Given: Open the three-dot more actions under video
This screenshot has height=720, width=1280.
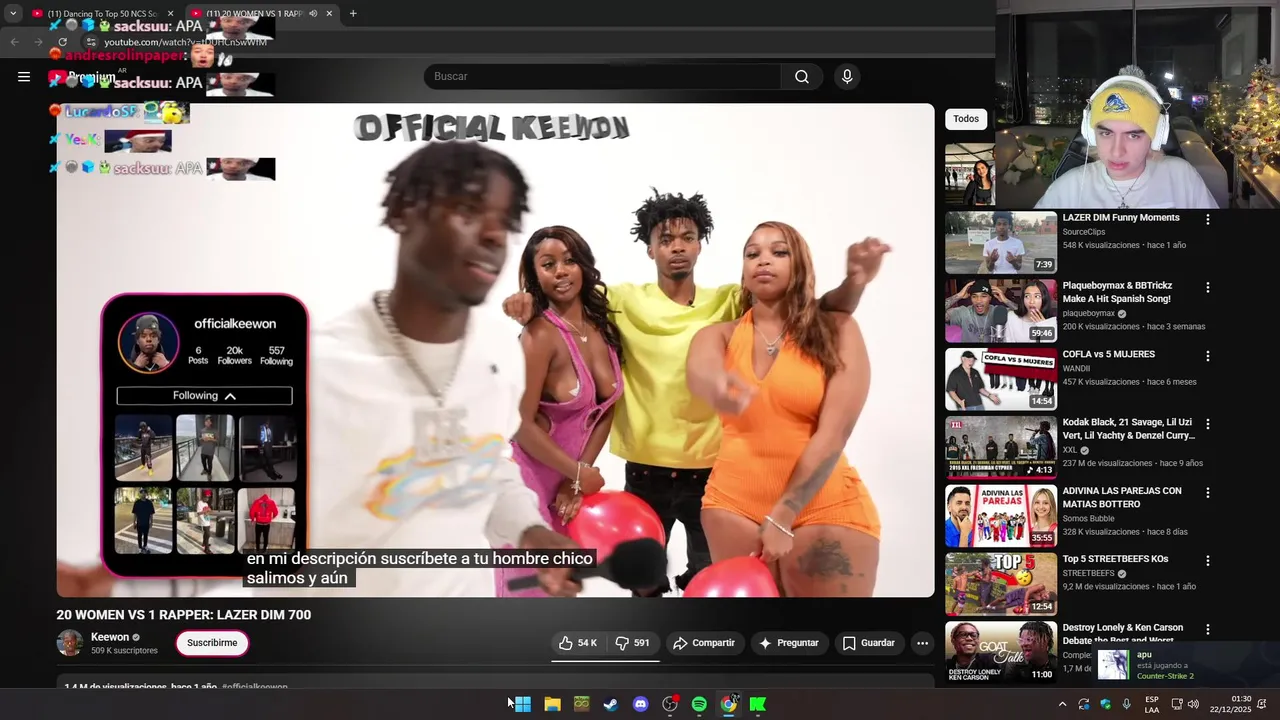Looking at the screenshot, I should (x=922, y=643).
